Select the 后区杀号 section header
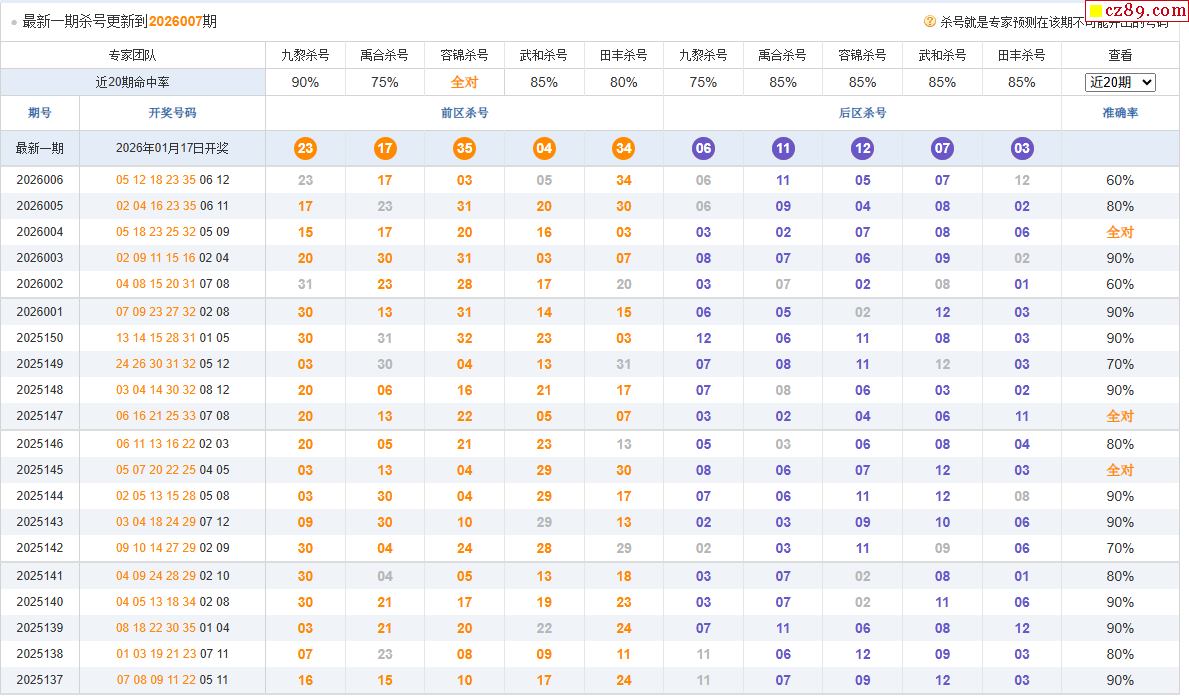Screen dimensions: 1189x699 tap(862, 113)
